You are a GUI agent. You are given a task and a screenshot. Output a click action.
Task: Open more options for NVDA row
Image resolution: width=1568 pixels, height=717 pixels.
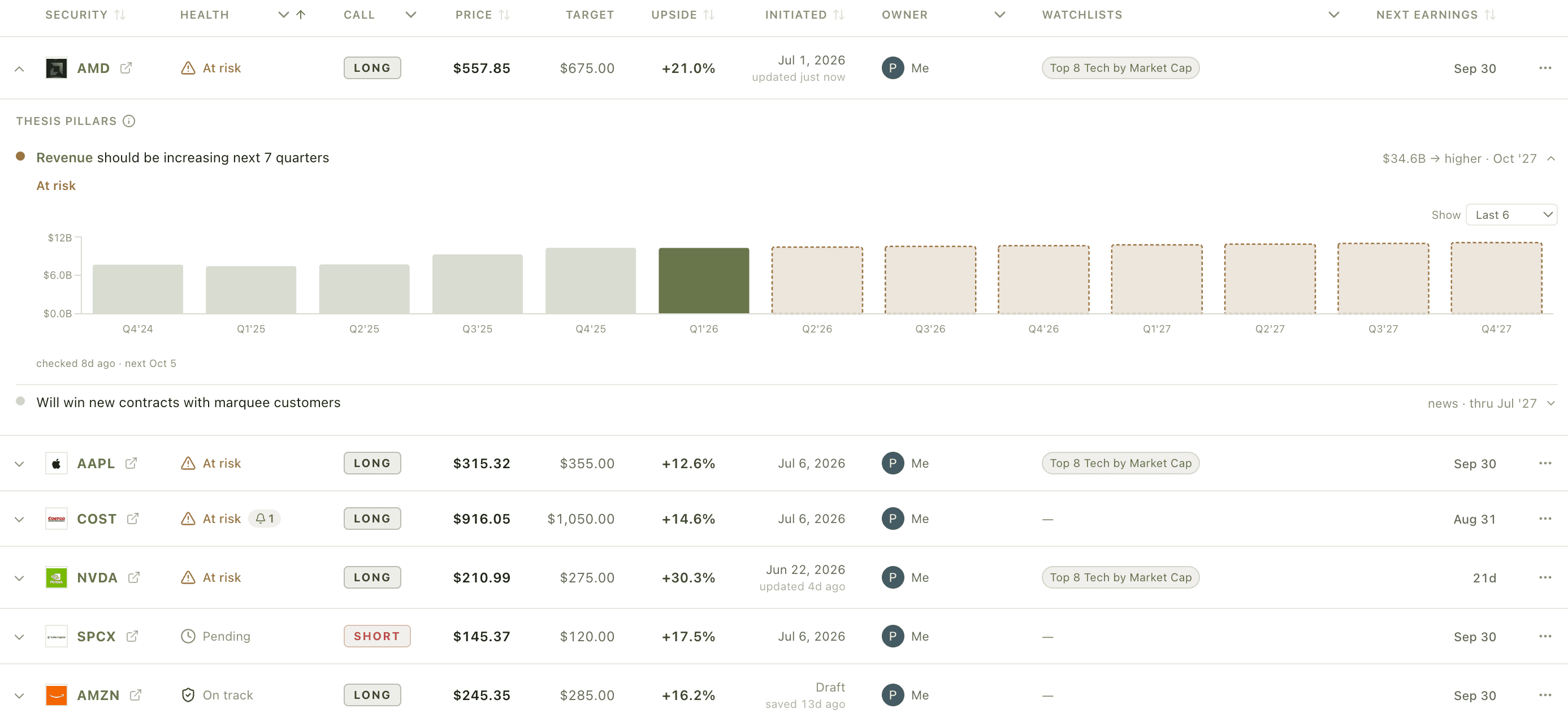click(1545, 577)
